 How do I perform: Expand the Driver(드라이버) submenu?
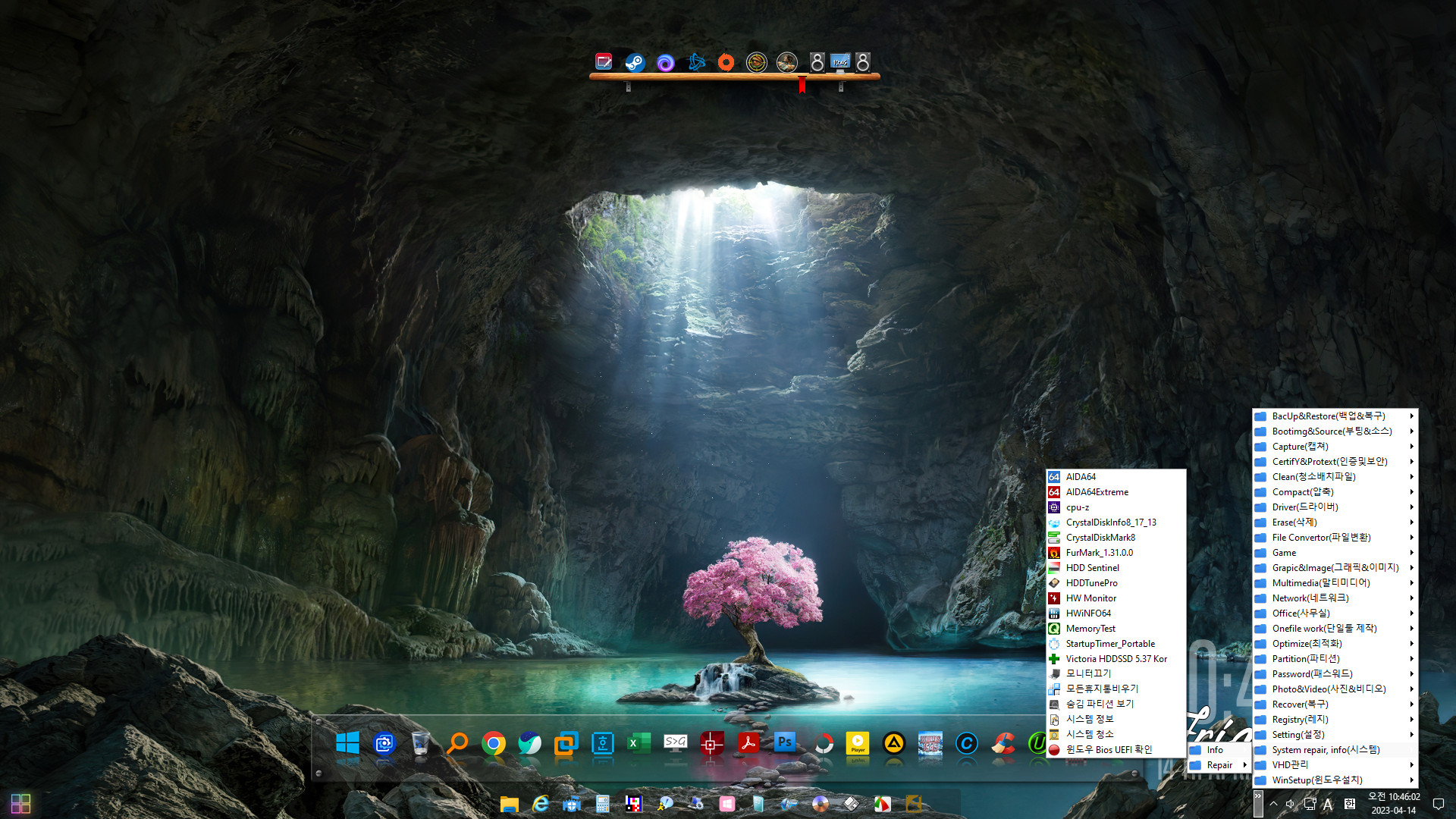(x=1335, y=507)
